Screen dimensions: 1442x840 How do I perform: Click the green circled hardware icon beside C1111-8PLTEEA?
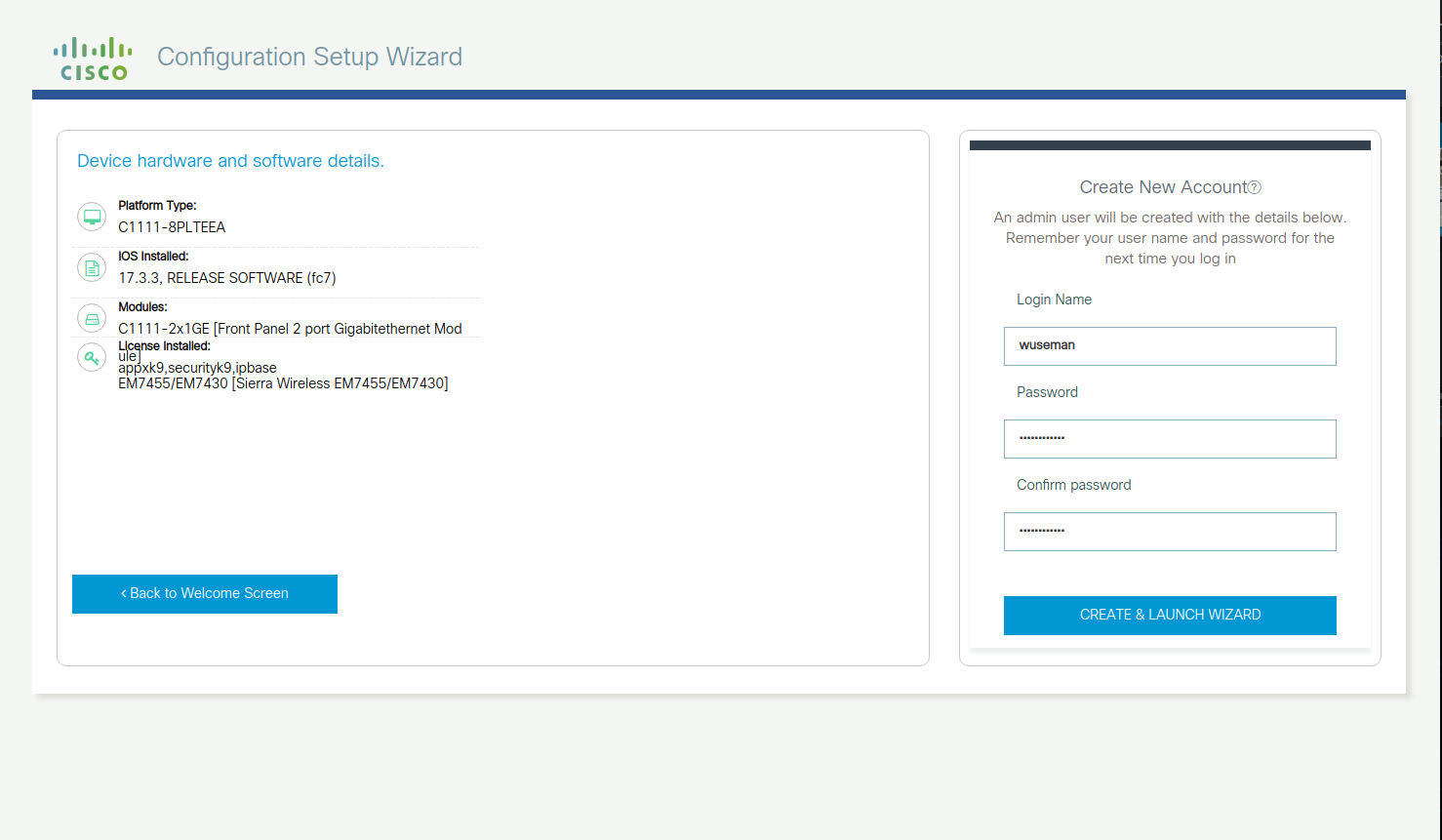(x=91, y=217)
